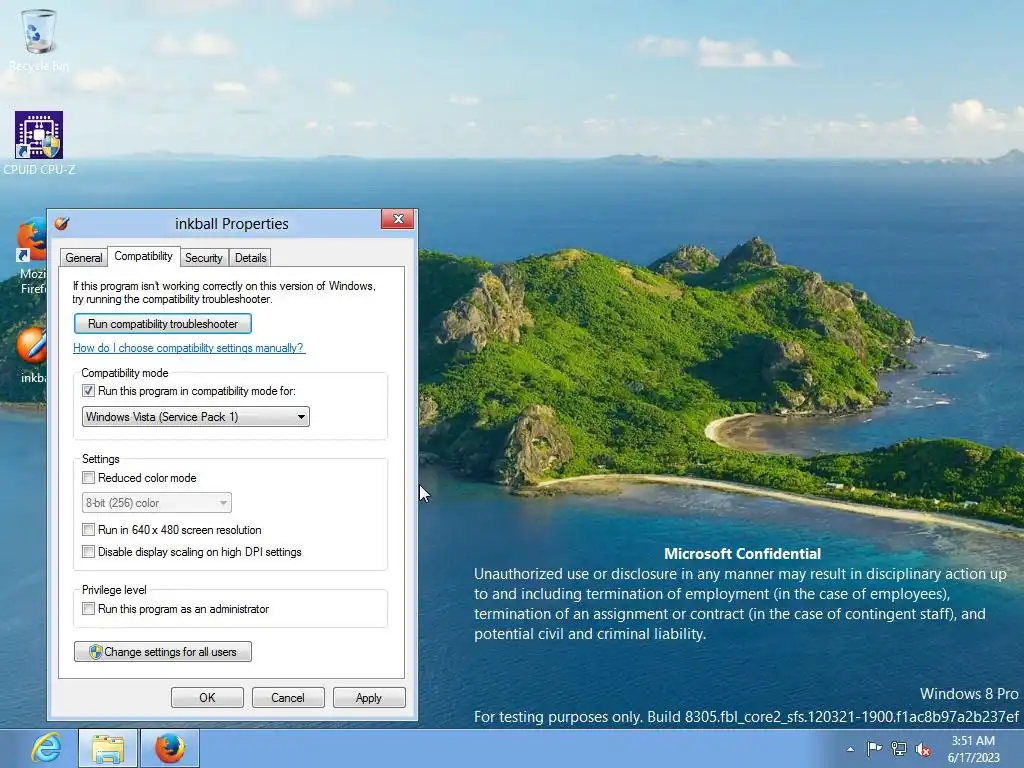
Task: Open File Explorer from the taskbar
Action: coord(108,748)
